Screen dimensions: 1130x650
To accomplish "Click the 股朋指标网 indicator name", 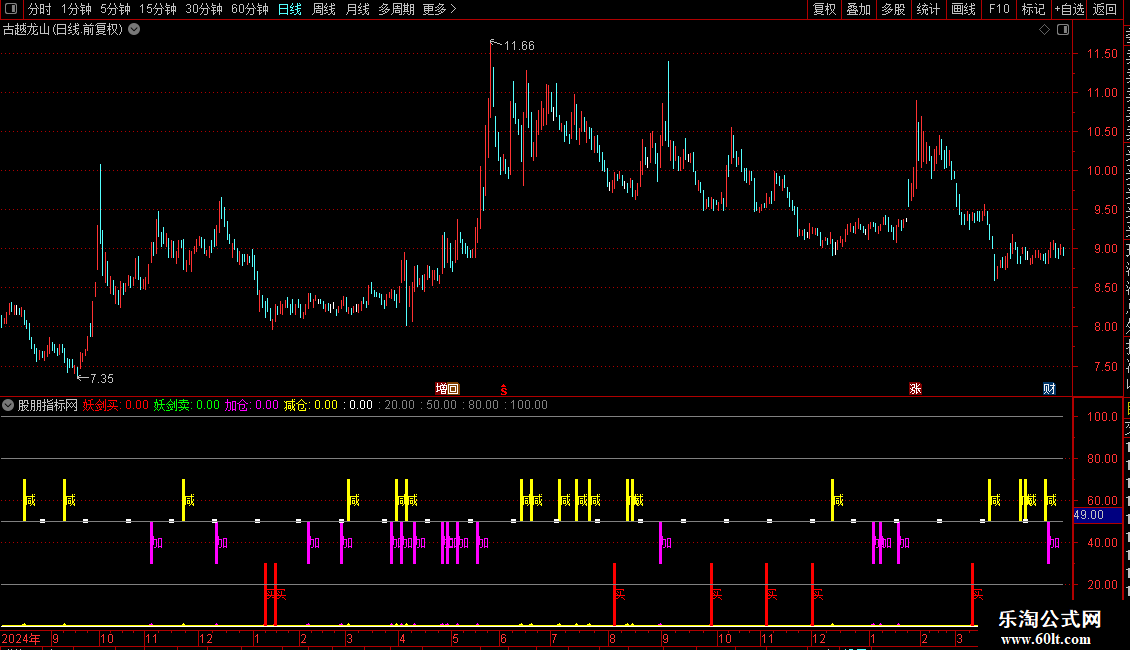I will pyautogui.click(x=48, y=405).
